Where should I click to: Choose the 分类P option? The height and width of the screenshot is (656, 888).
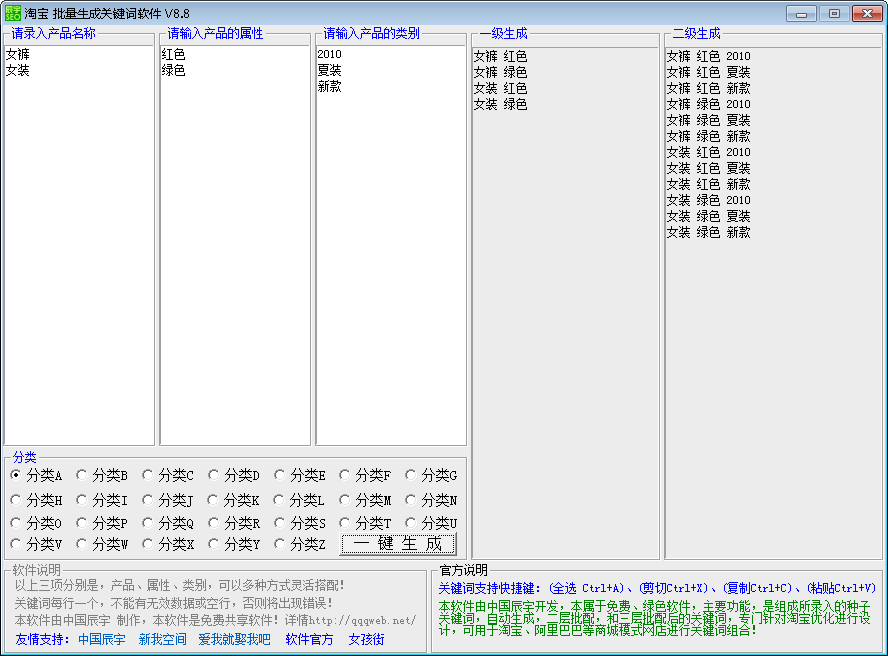click(x=102, y=523)
